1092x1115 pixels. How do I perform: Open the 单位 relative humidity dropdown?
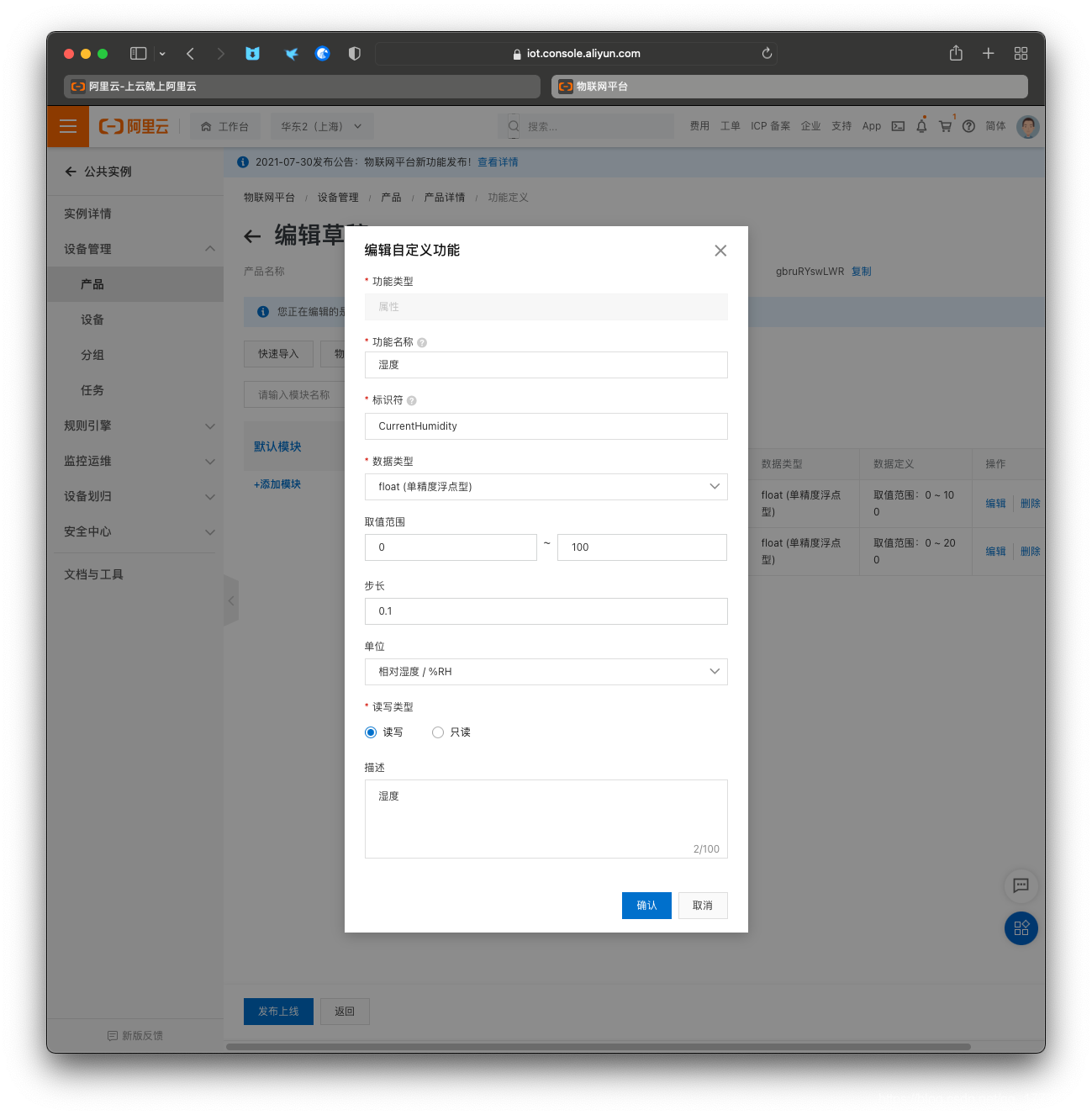546,672
